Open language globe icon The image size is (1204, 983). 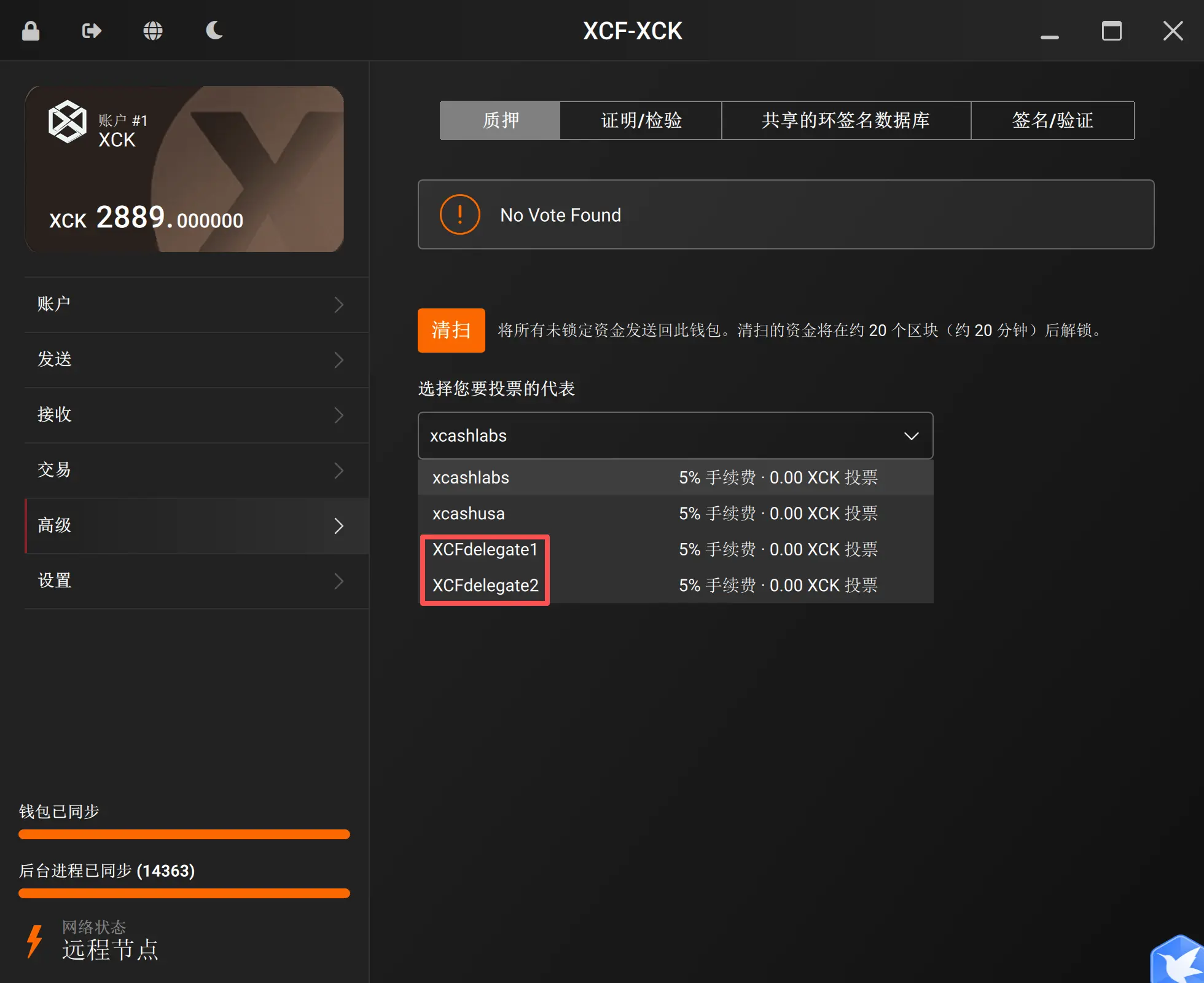(153, 31)
